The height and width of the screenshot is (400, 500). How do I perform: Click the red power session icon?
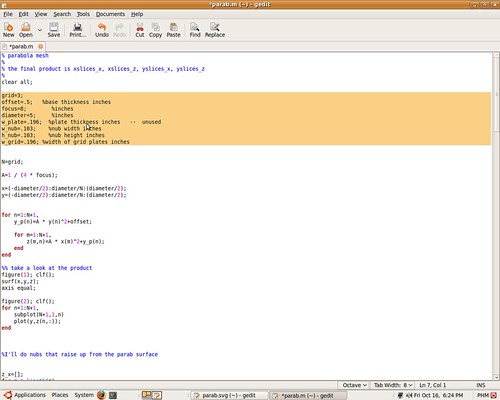494,395
